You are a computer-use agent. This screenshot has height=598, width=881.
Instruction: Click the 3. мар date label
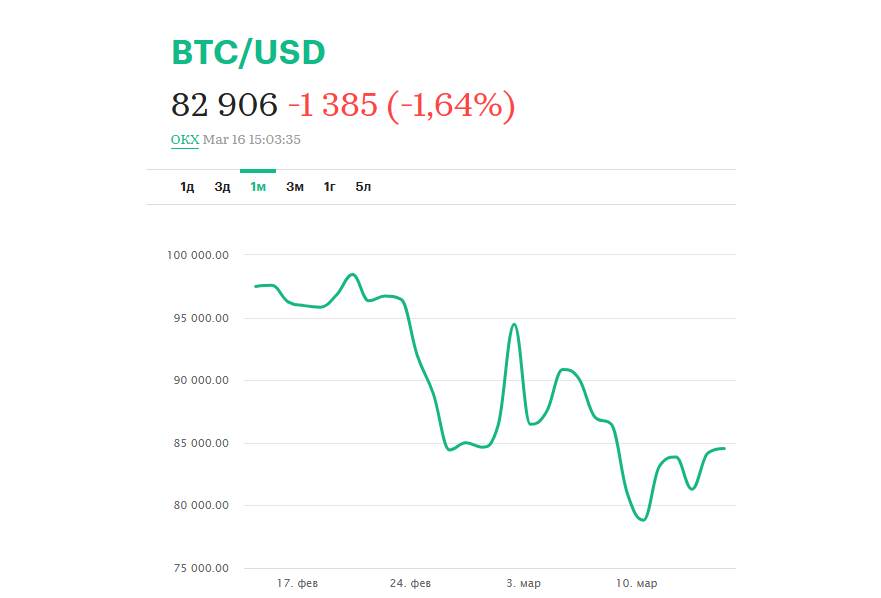pyautogui.click(x=525, y=583)
